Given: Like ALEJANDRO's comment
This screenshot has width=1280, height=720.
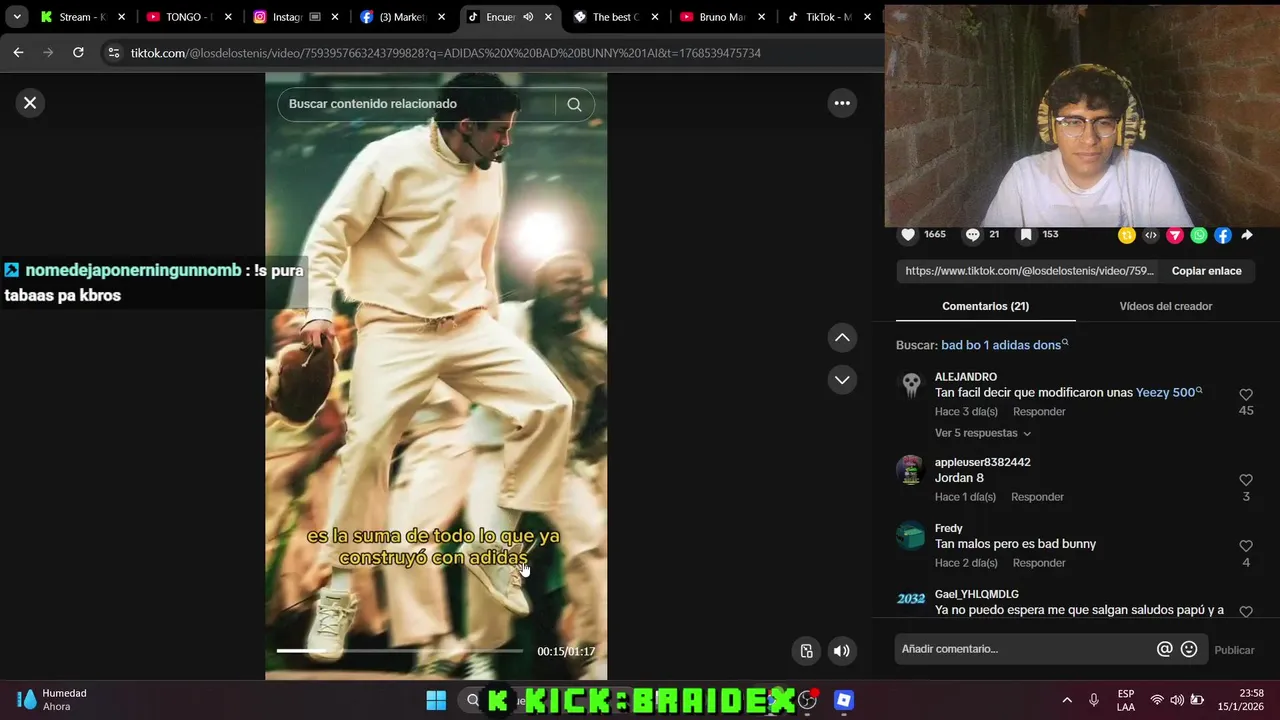Looking at the screenshot, I should [x=1246, y=395].
